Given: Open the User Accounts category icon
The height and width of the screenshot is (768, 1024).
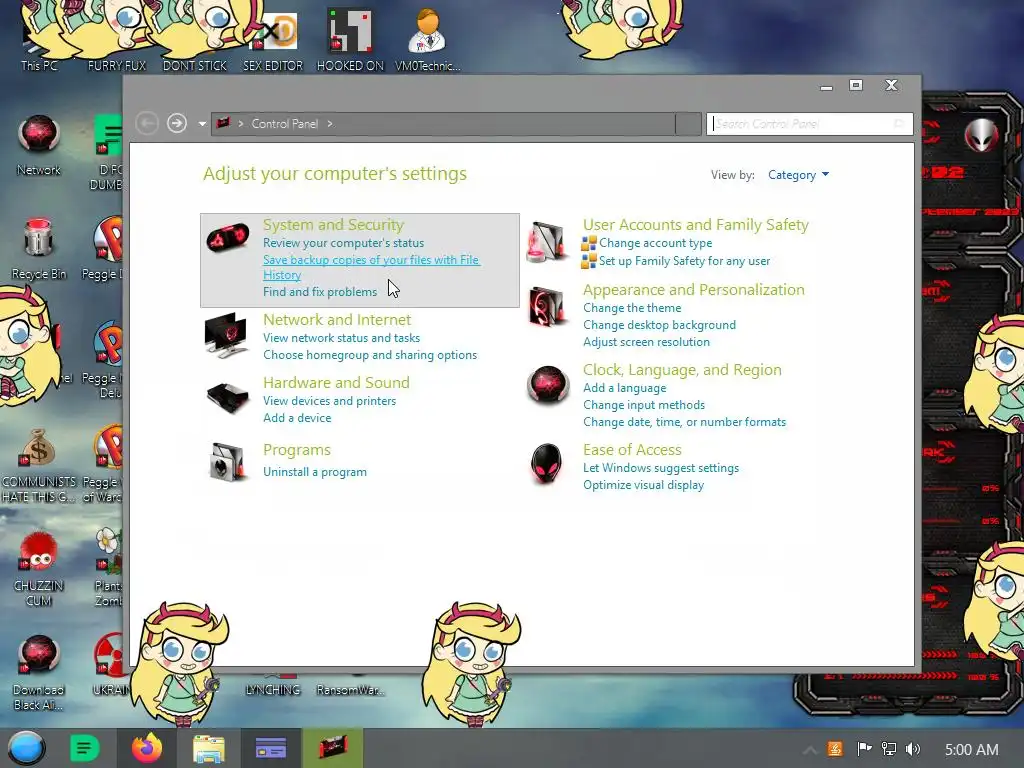Looking at the screenshot, I should [547, 242].
